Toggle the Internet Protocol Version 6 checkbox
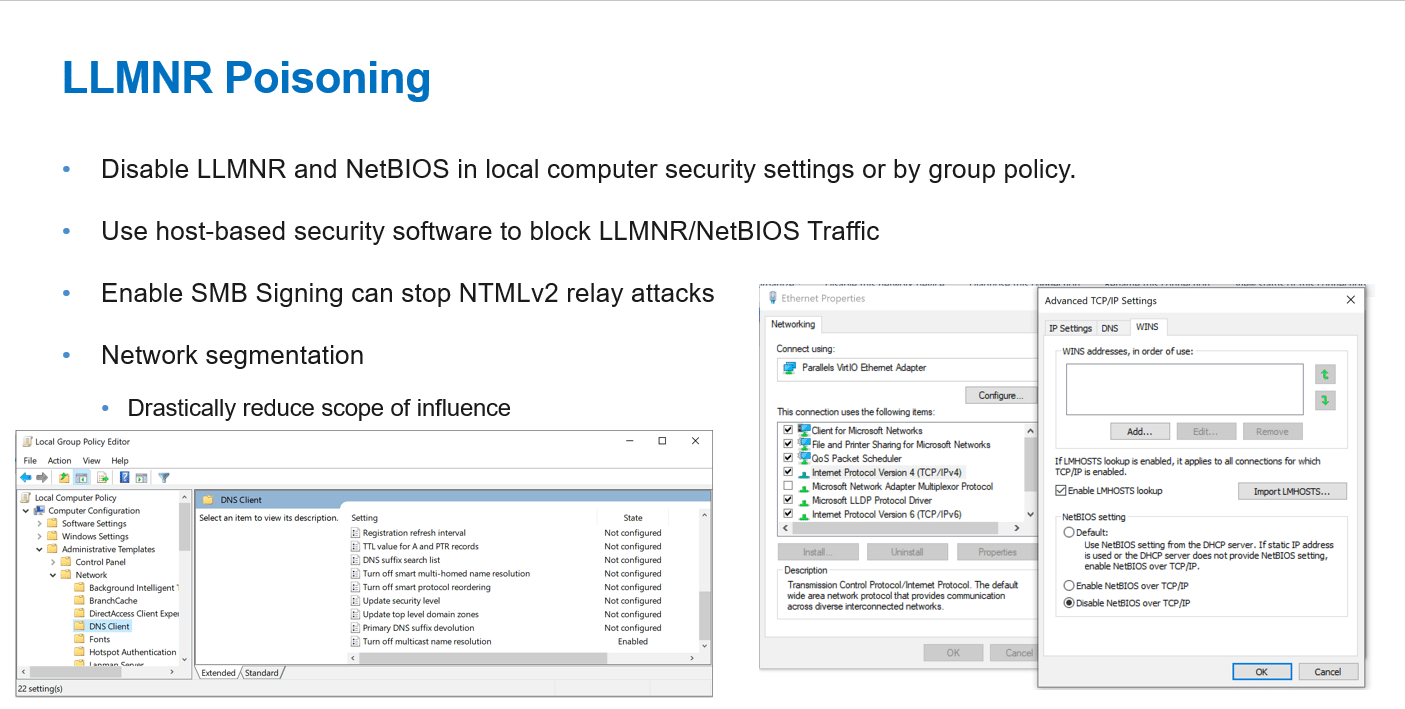 tap(788, 514)
